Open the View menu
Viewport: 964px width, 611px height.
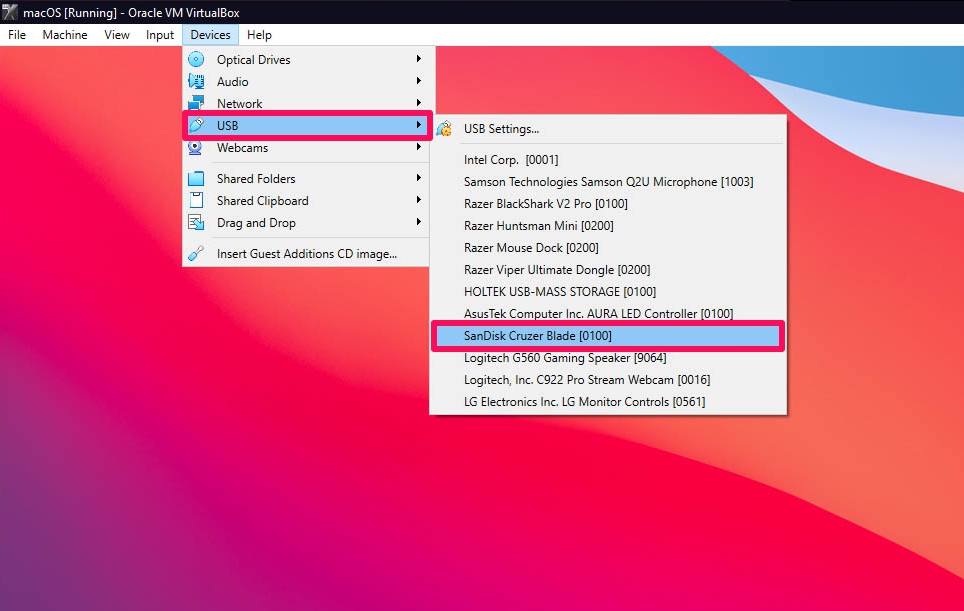pos(117,35)
